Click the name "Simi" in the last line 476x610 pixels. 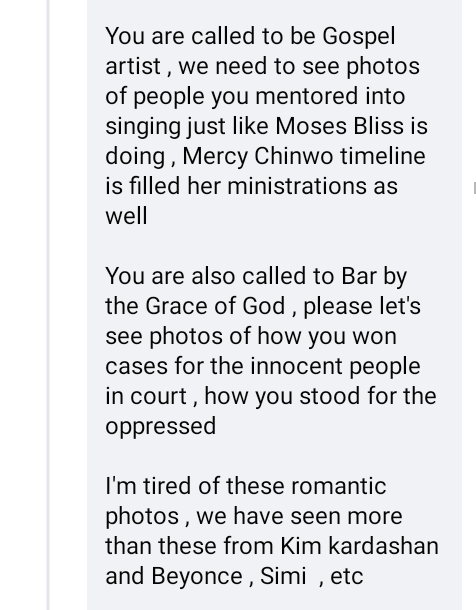[x=283, y=576]
